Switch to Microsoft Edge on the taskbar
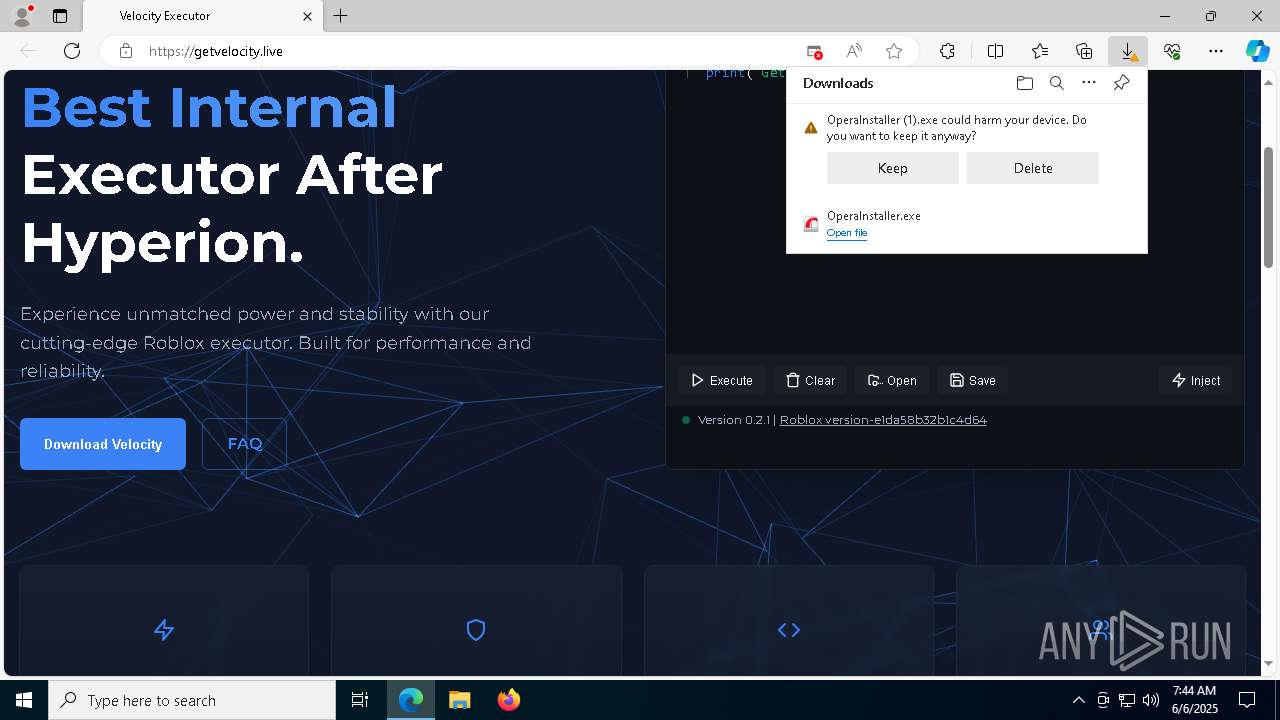Image resolution: width=1280 pixels, height=720 pixels. (411, 700)
